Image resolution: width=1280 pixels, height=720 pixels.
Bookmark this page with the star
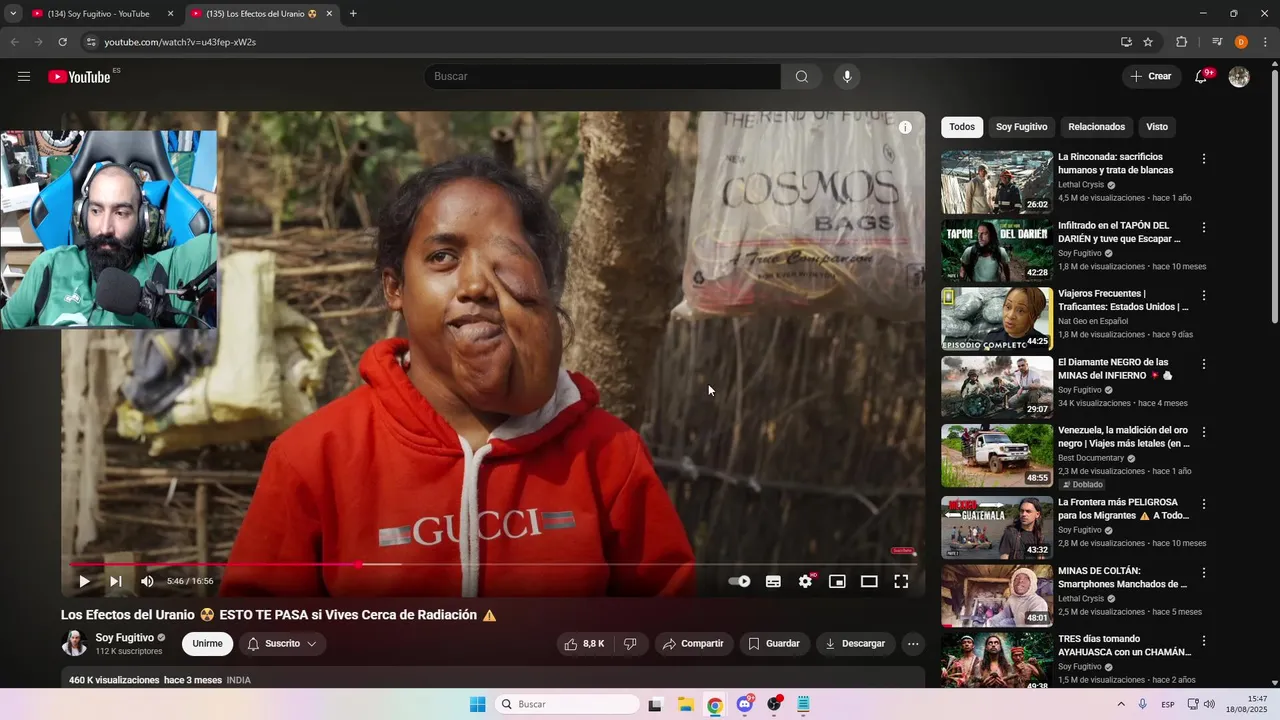pos(1148,42)
